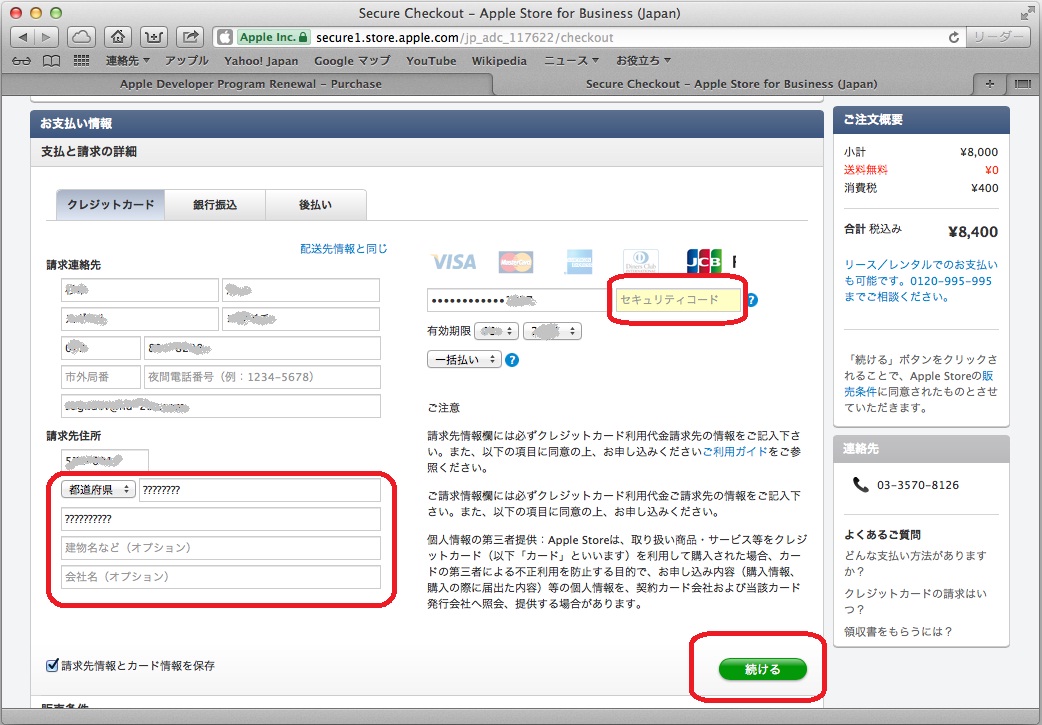Click the iCloud Tabs toolbar icon
1042x725 pixels.
coord(83,37)
